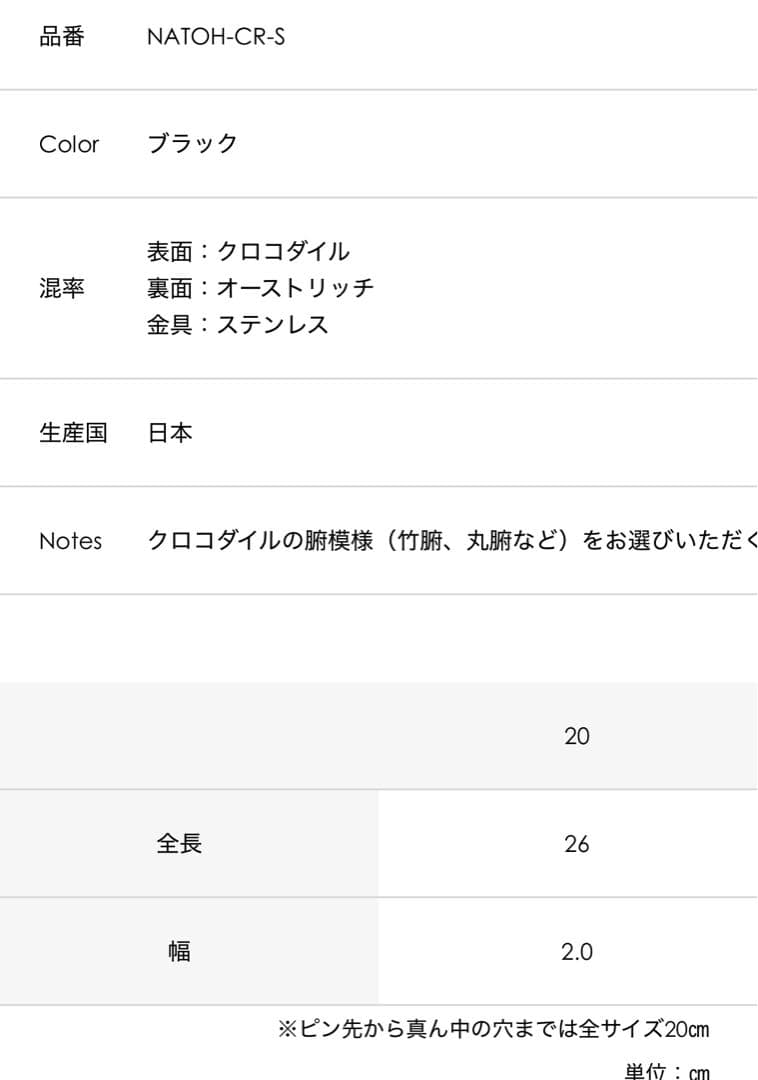Click the 全長 value 26
The height and width of the screenshot is (1080, 758).
[x=577, y=844]
